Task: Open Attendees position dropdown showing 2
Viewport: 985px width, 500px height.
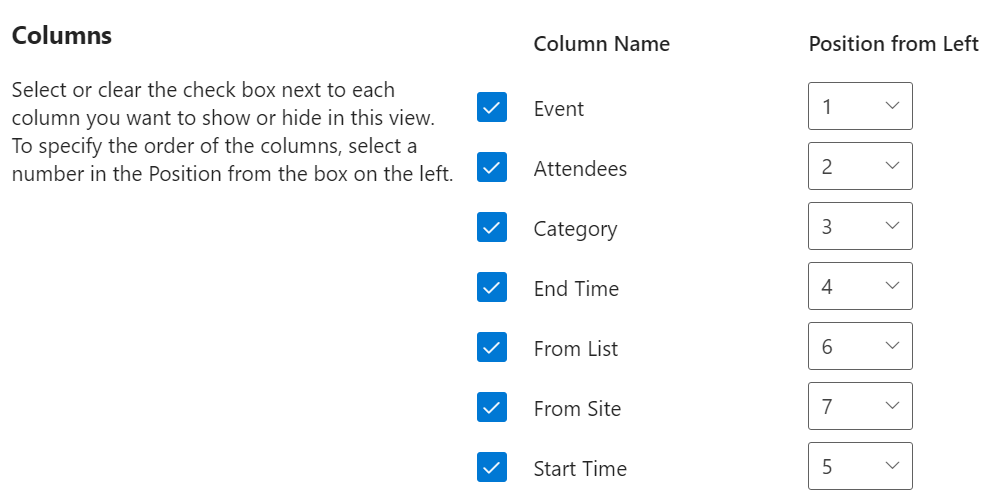Action: point(860,166)
